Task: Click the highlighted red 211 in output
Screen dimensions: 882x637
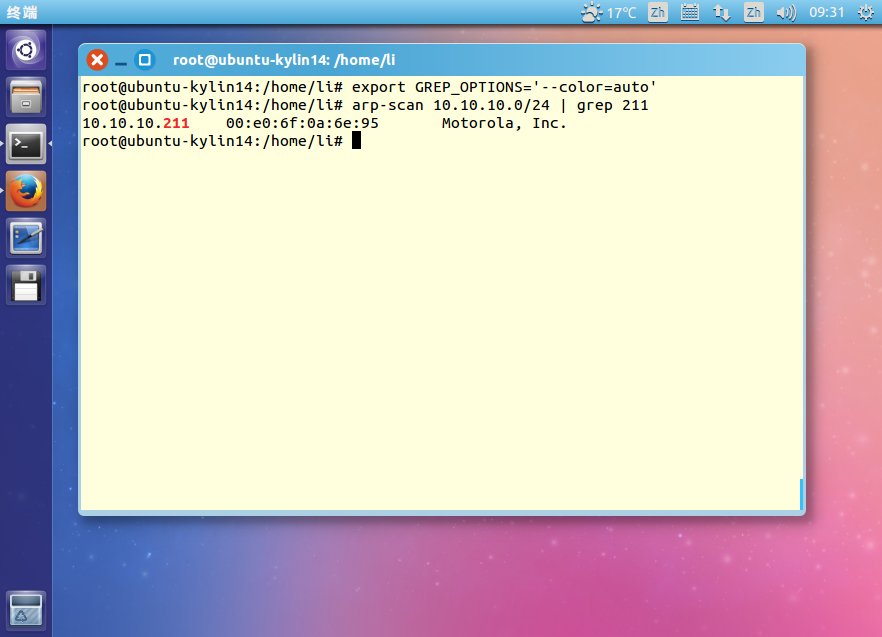Action: 176,123
